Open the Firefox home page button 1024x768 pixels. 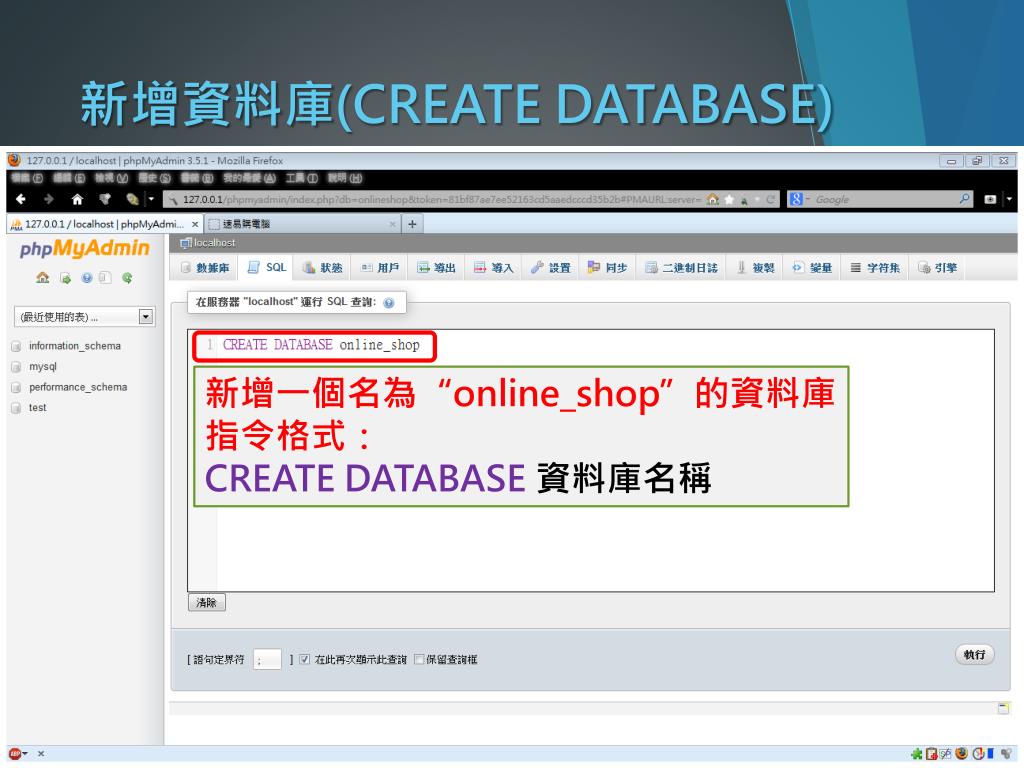tap(77, 199)
